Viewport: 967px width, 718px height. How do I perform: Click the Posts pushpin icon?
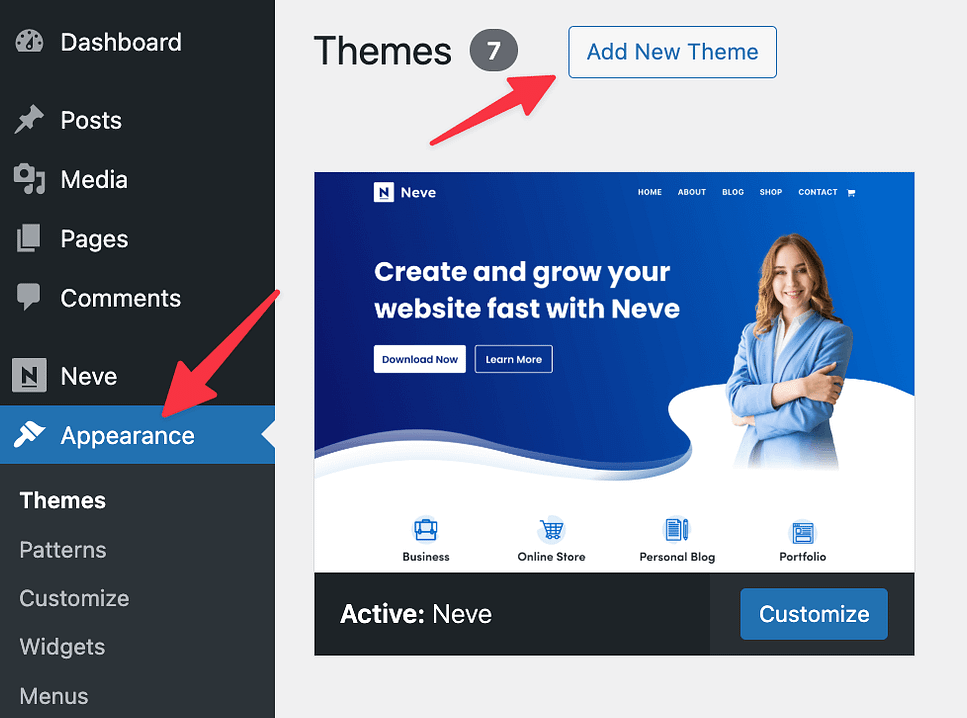(29, 120)
